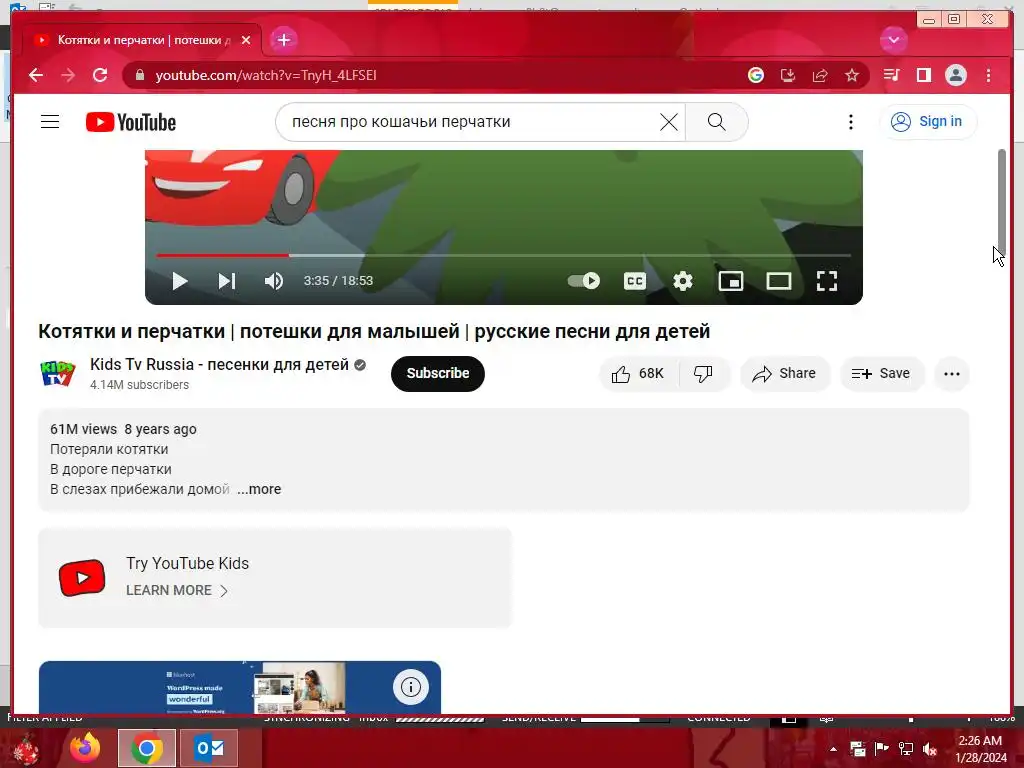The height and width of the screenshot is (768, 1024).
Task: Enter full screen mode
Action: click(827, 281)
